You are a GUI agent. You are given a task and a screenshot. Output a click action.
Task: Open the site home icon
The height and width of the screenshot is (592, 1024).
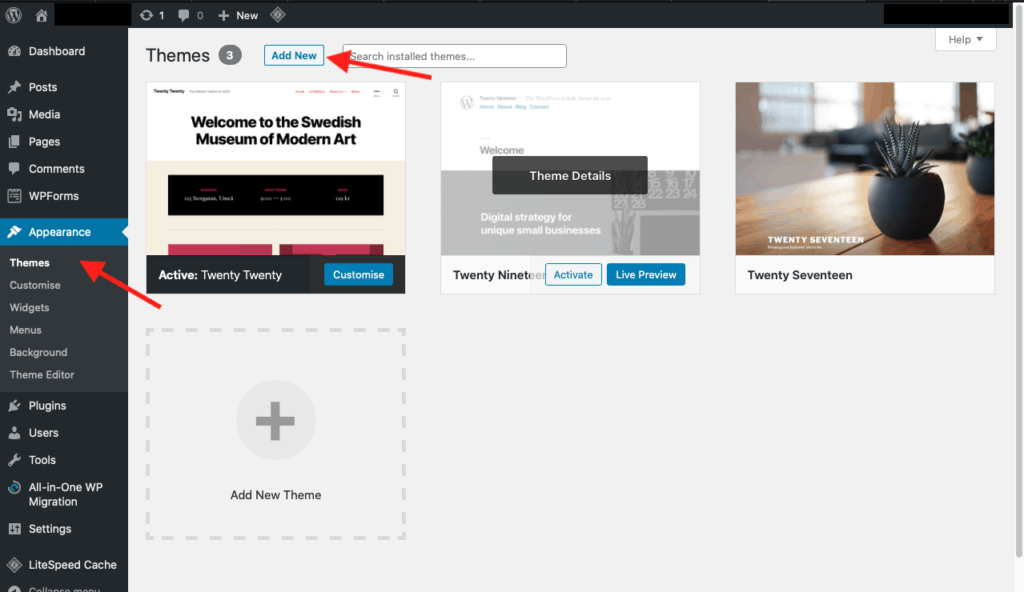(x=41, y=15)
